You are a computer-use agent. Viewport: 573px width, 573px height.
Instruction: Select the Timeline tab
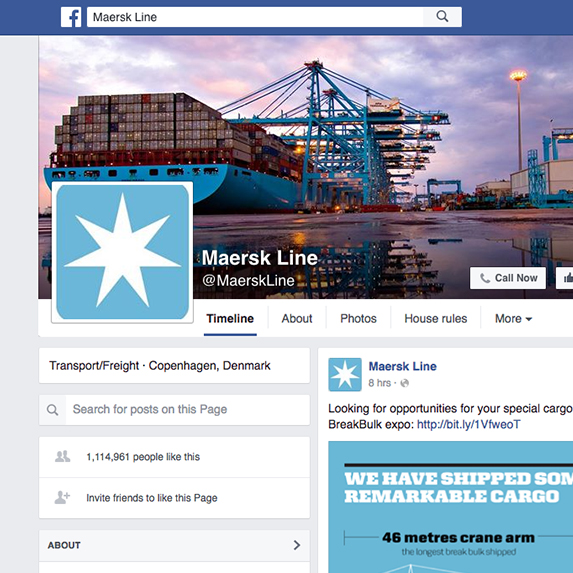230,319
